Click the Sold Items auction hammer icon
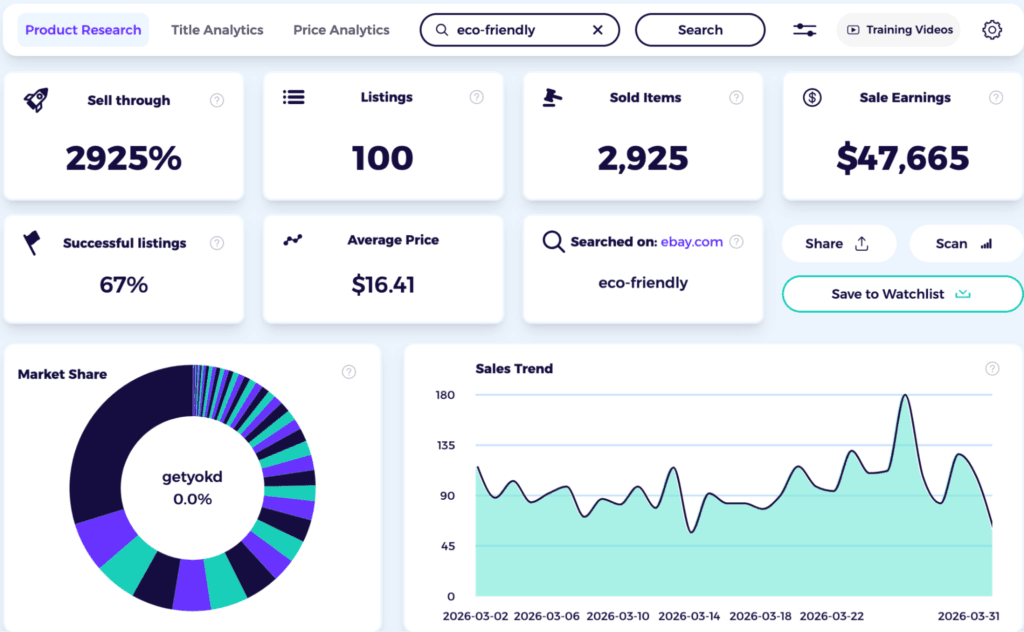The image size is (1024, 632). 552,97
